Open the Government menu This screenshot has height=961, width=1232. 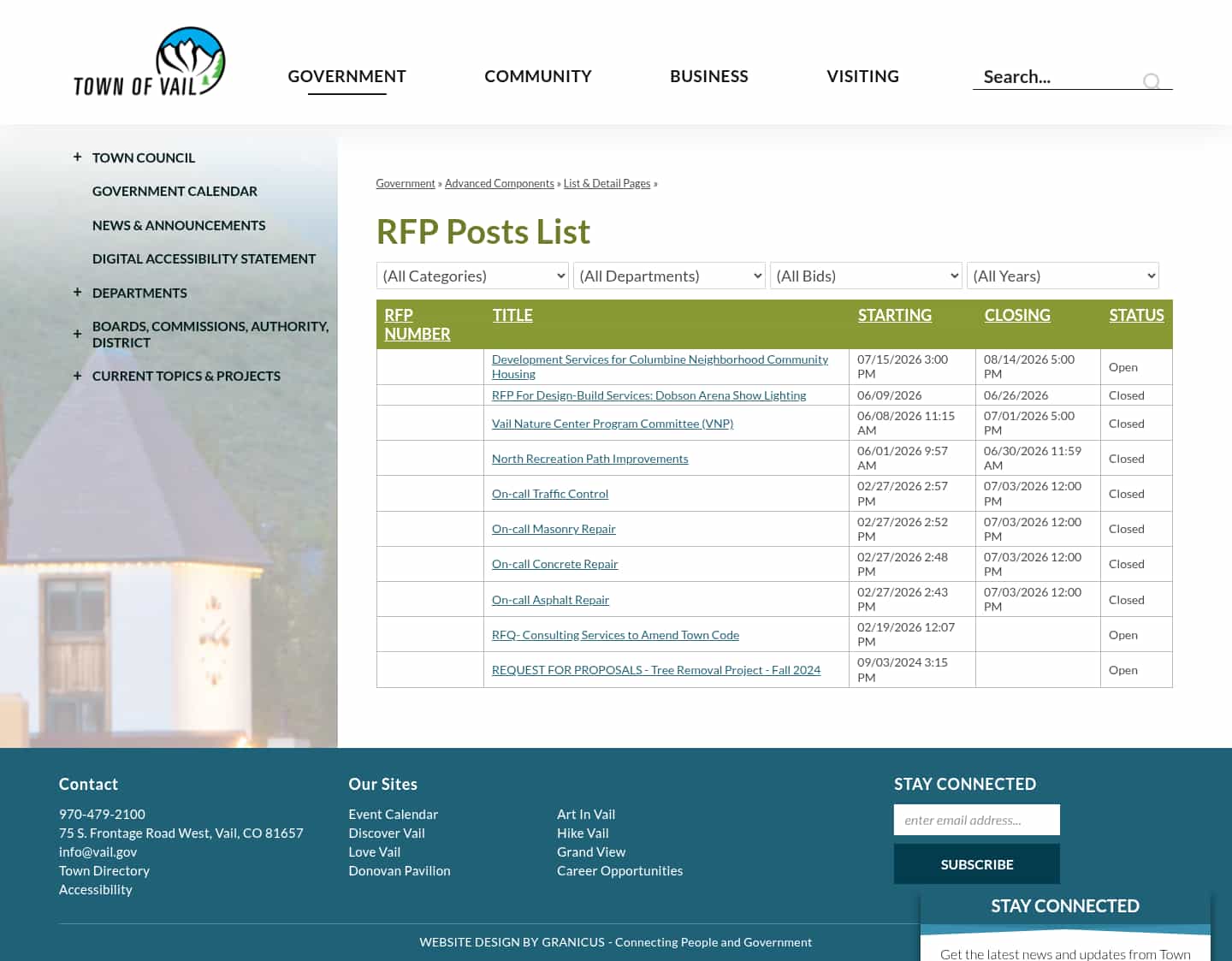pyautogui.click(x=346, y=76)
